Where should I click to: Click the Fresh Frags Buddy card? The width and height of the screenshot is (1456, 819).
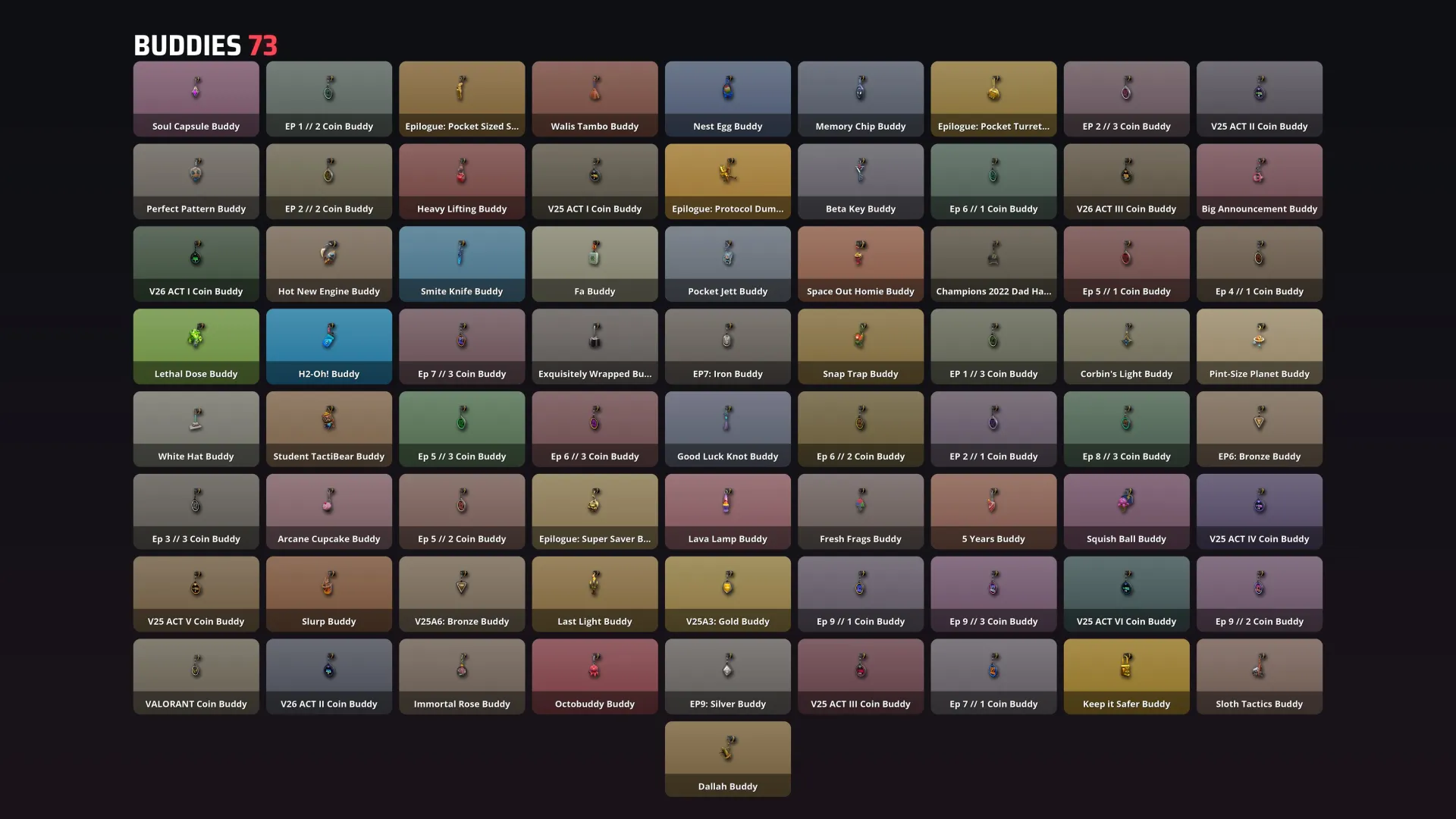point(861,511)
